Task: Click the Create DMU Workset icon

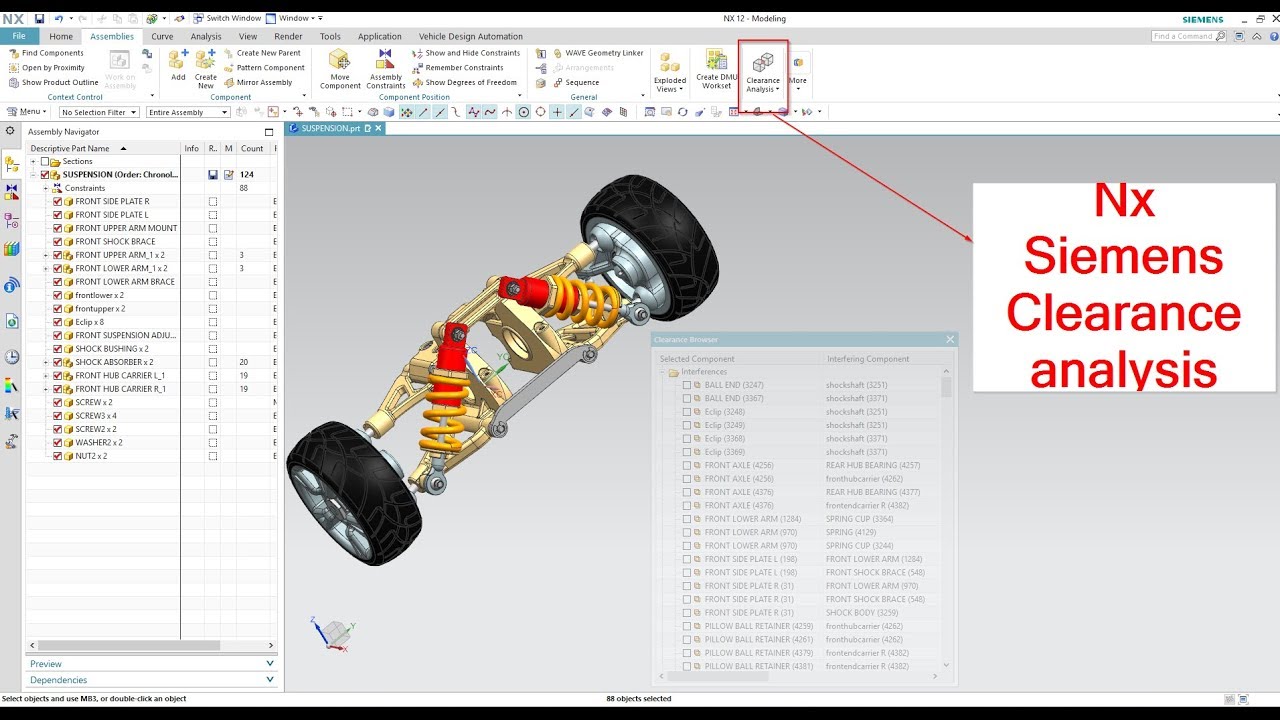Action: click(x=716, y=68)
